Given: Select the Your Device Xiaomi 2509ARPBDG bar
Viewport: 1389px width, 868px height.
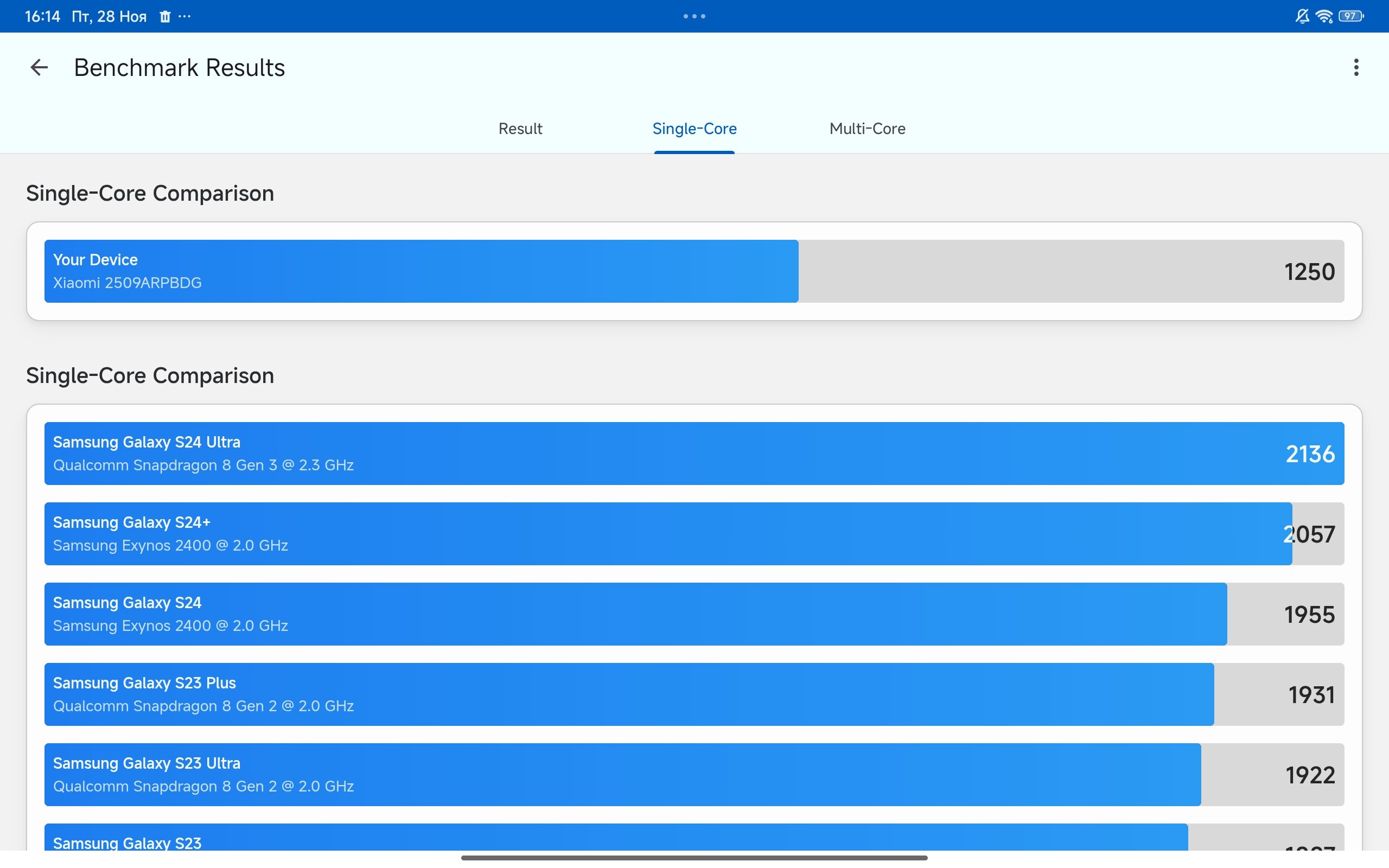Looking at the screenshot, I should click(x=694, y=271).
